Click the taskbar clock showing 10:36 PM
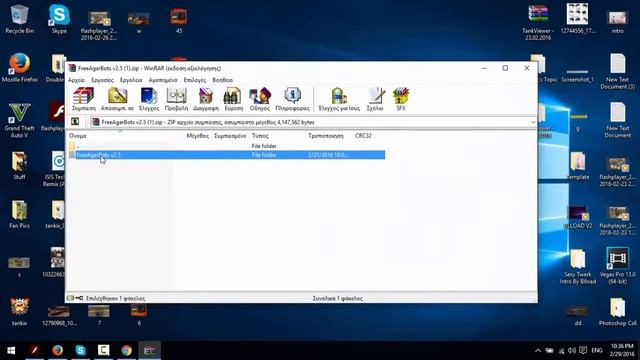640x360 pixels. pos(622,350)
